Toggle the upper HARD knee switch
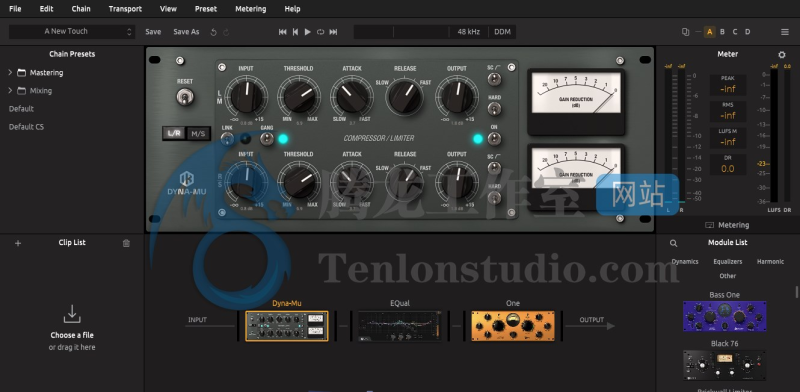 [494, 108]
